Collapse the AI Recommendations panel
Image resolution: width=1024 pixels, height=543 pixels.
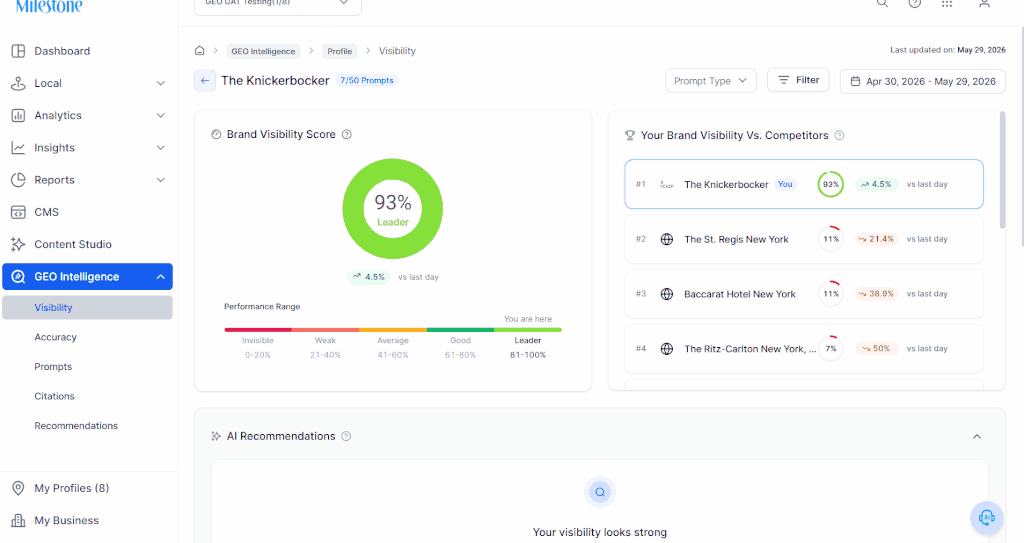(977, 436)
